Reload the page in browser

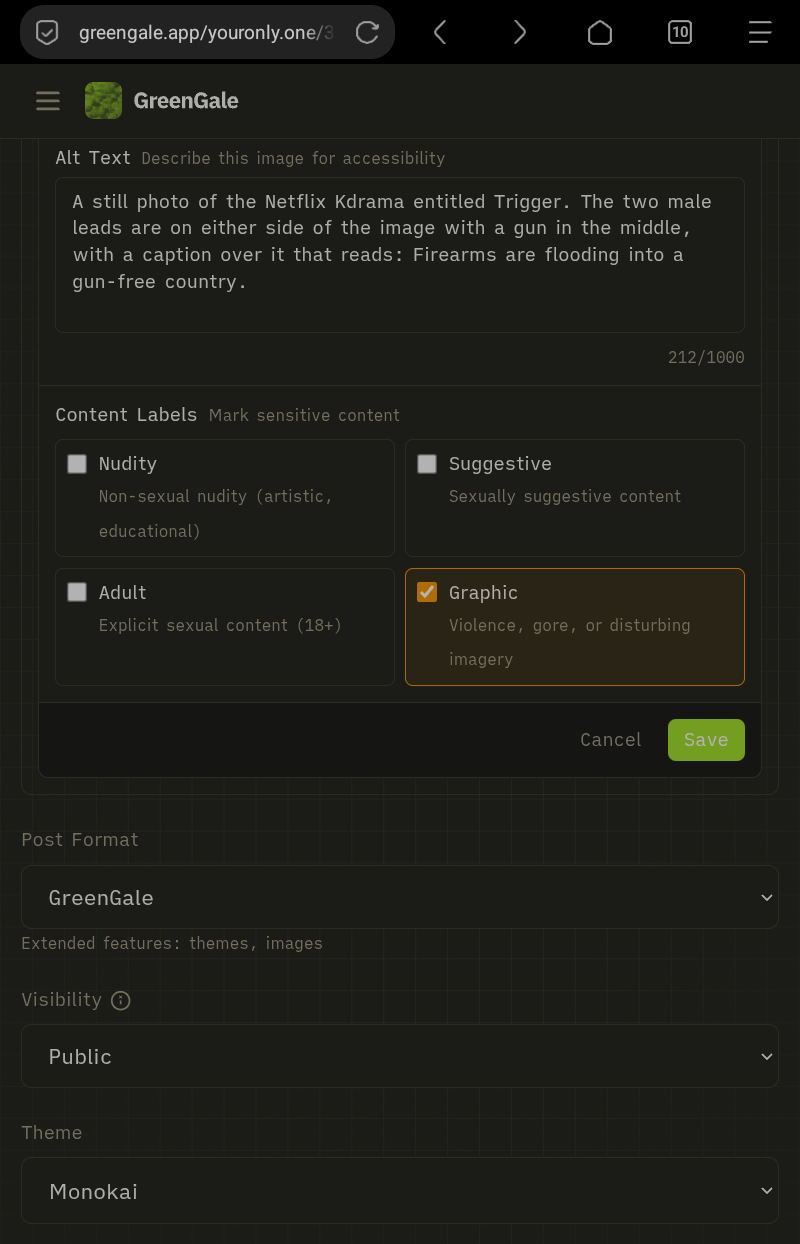click(x=367, y=33)
